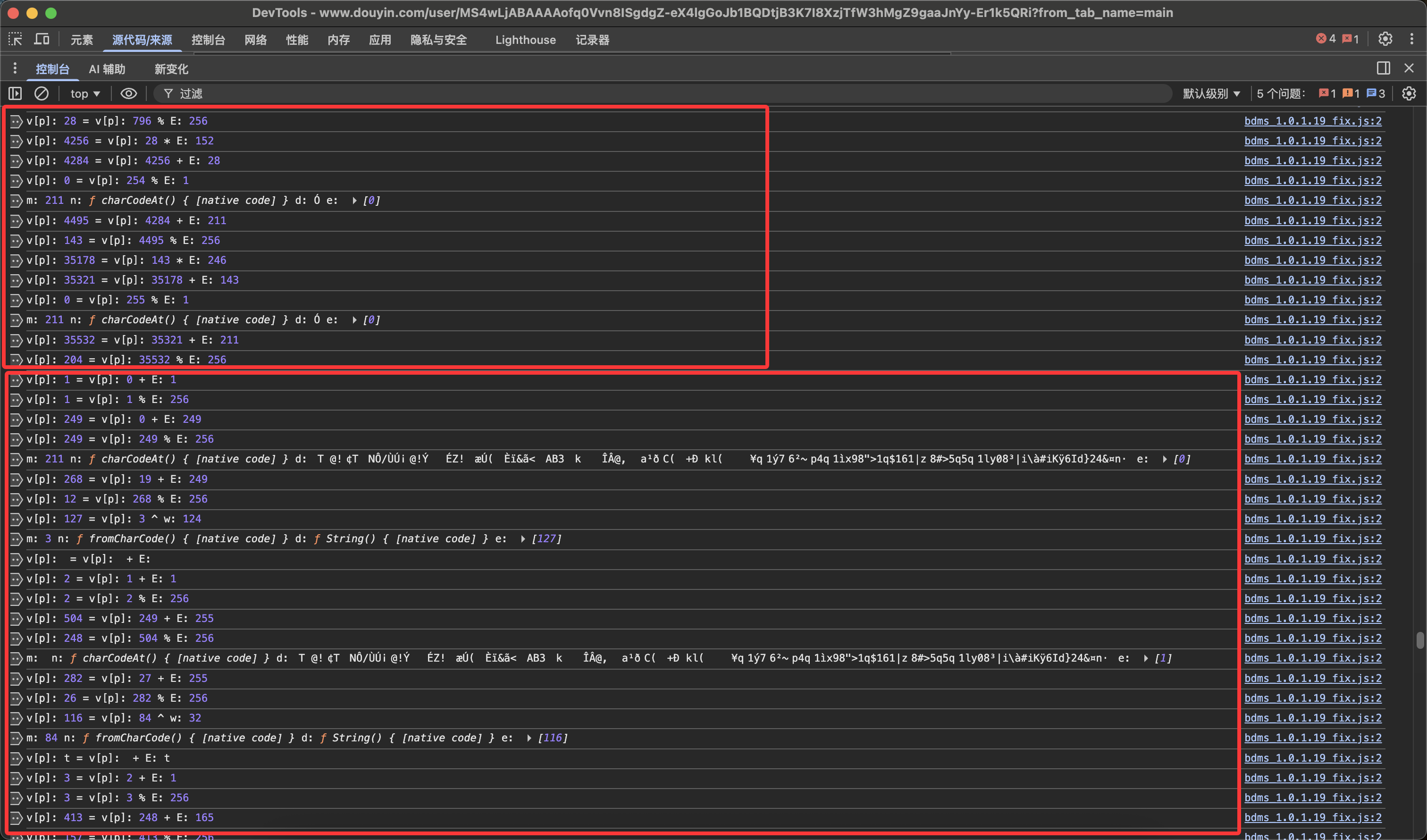Toggle the console sidebar panel icon
This screenshot has width=1427, height=840.
15,93
